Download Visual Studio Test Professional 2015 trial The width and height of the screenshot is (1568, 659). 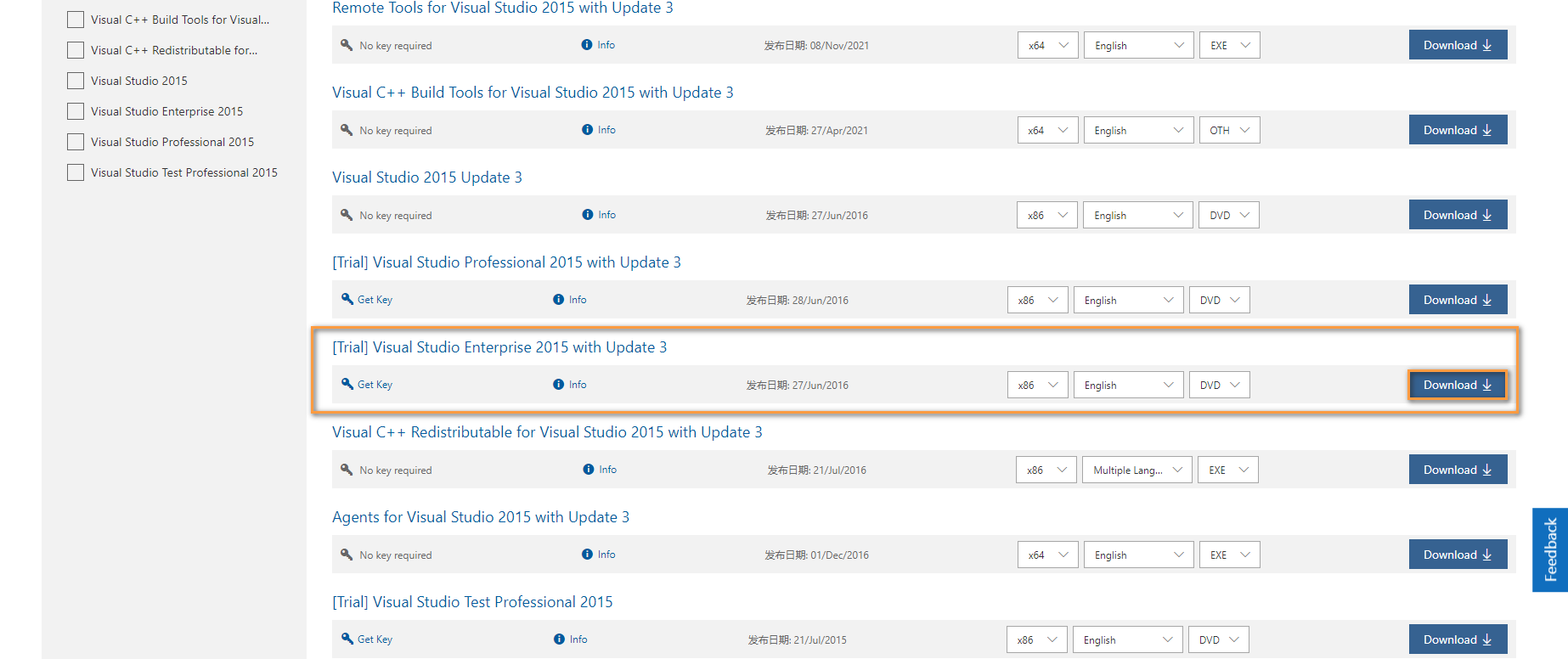[1458, 639]
